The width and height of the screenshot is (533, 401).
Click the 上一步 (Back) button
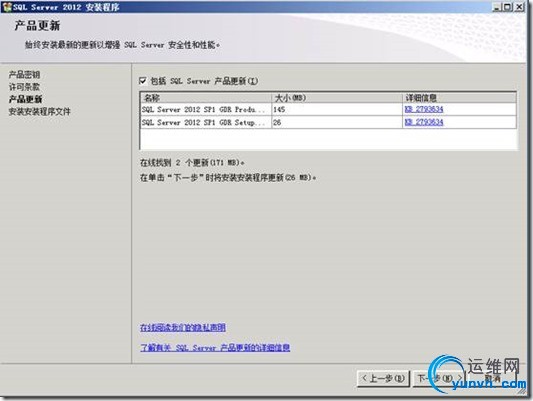[x=383, y=378]
